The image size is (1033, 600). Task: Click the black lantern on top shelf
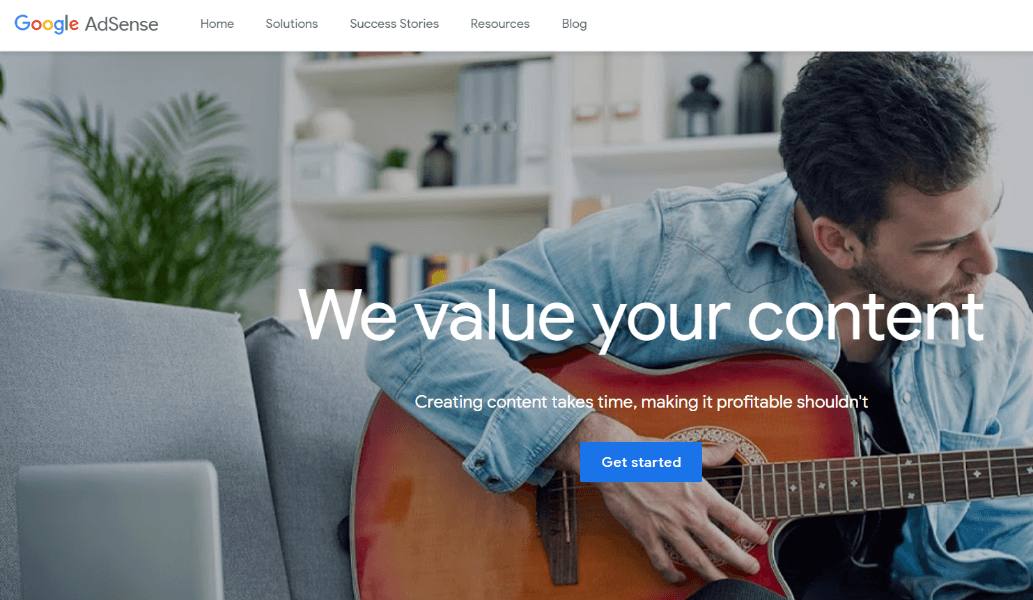pos(698,105)
